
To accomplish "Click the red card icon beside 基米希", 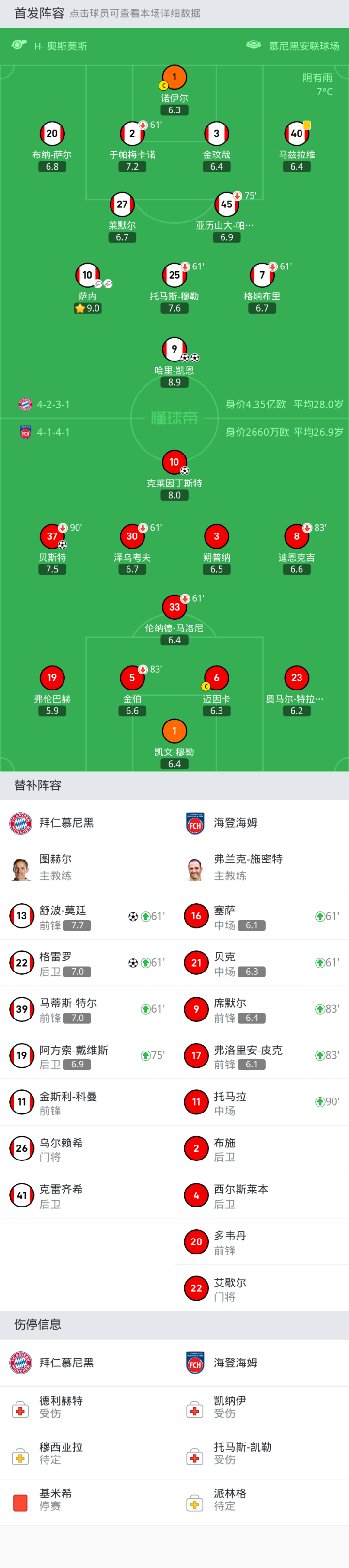I will coord(20,1502).
